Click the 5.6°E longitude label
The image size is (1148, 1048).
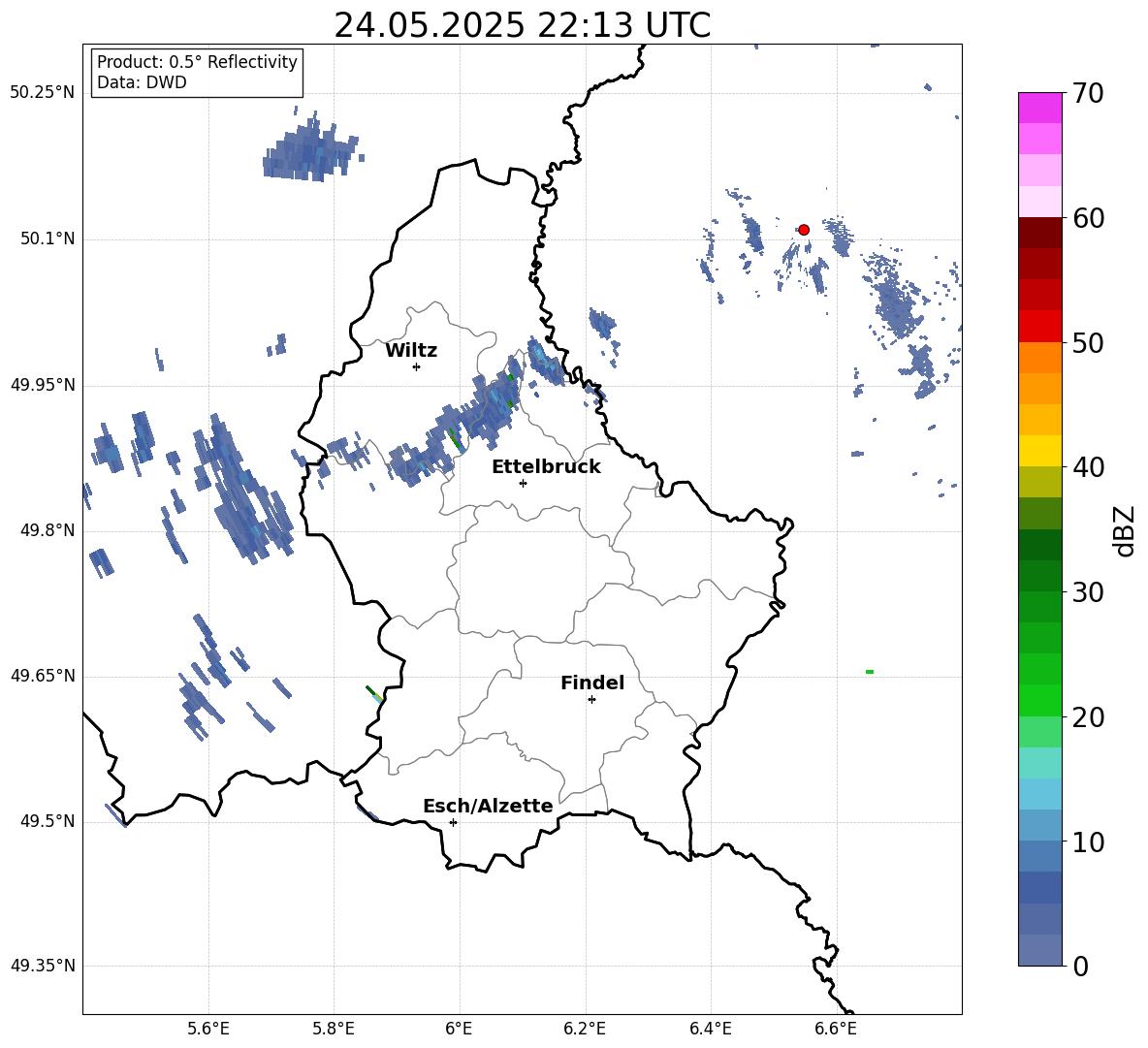[x=208, y=1029]
